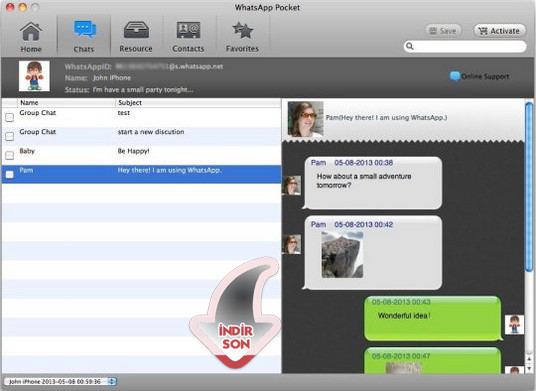Viewport: 536px width, 391px height.
Task: Toggle the checkbox for Pam chat
Action: tap(10, 174)
